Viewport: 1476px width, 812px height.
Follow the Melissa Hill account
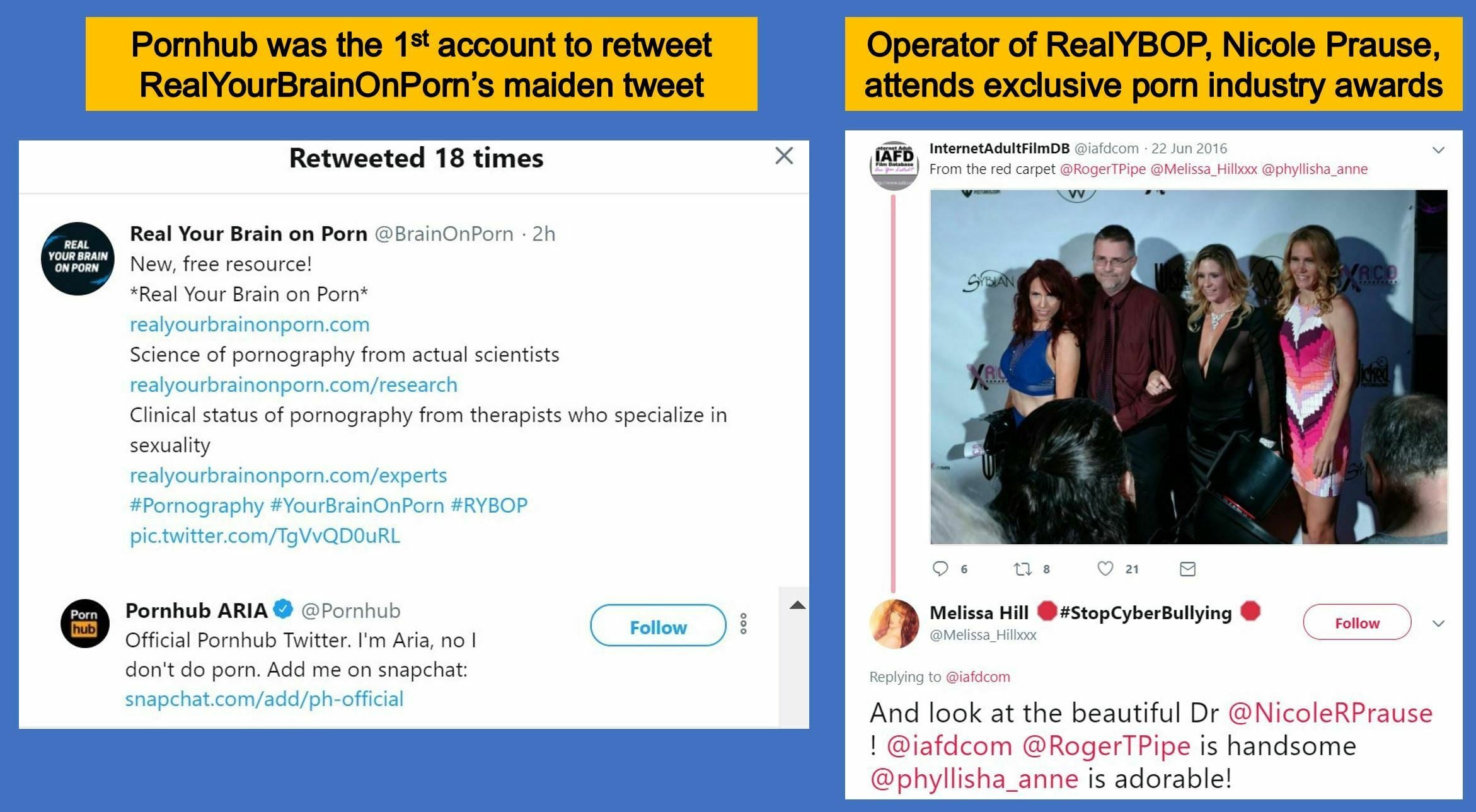tap(1357, 622)
